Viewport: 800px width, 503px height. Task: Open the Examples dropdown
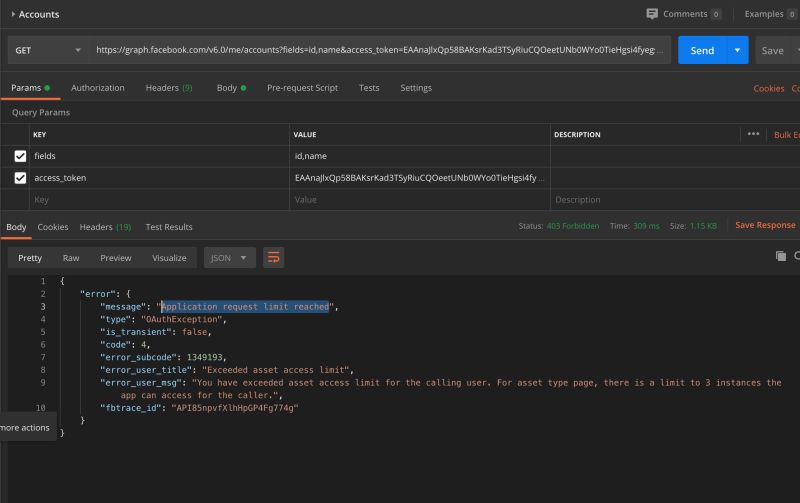tap(770, 14)
